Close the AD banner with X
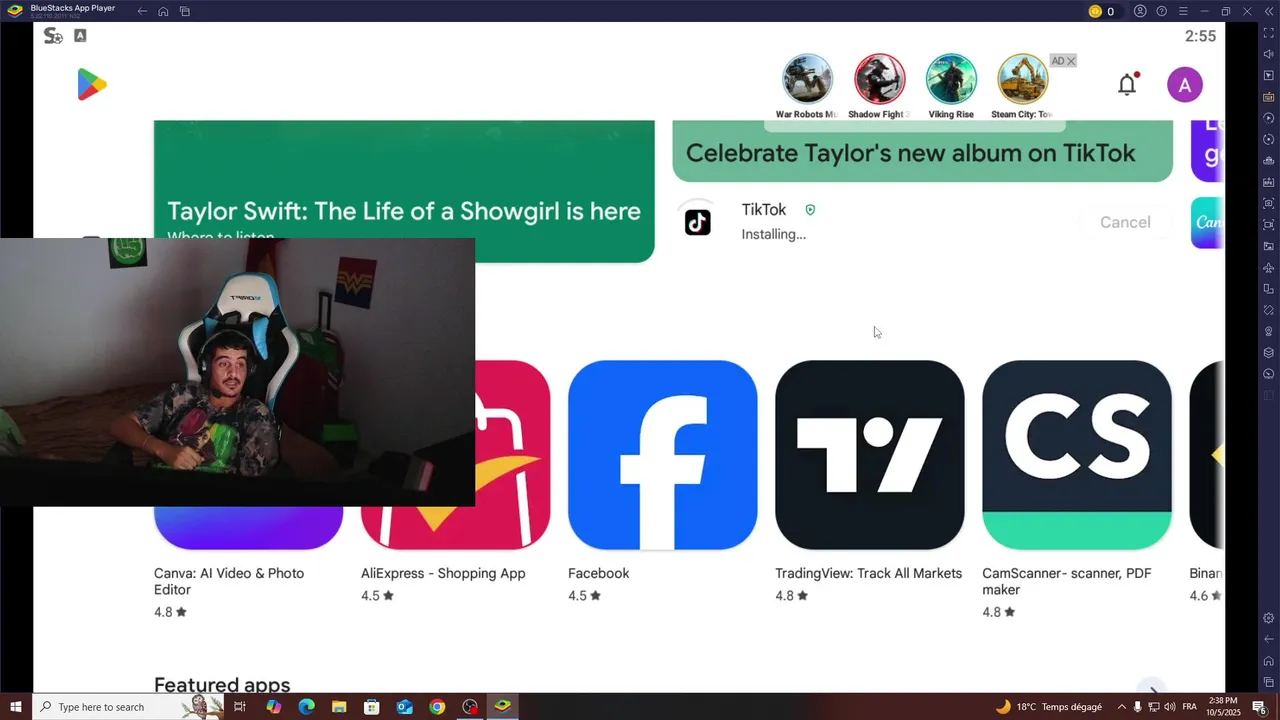 pyautogui.click(x=1071, y=61)
